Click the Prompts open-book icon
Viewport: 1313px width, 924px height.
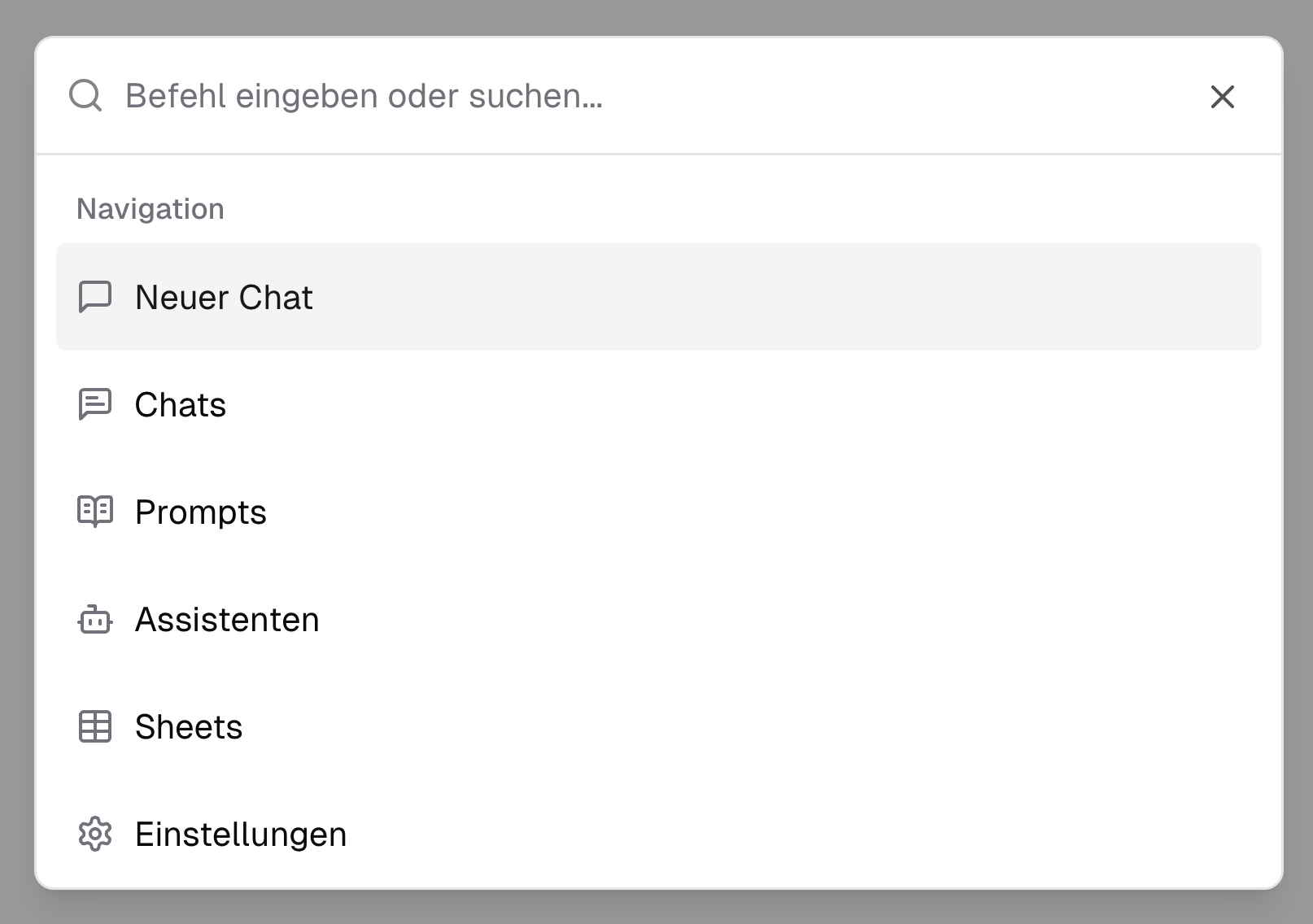point(95,512)
